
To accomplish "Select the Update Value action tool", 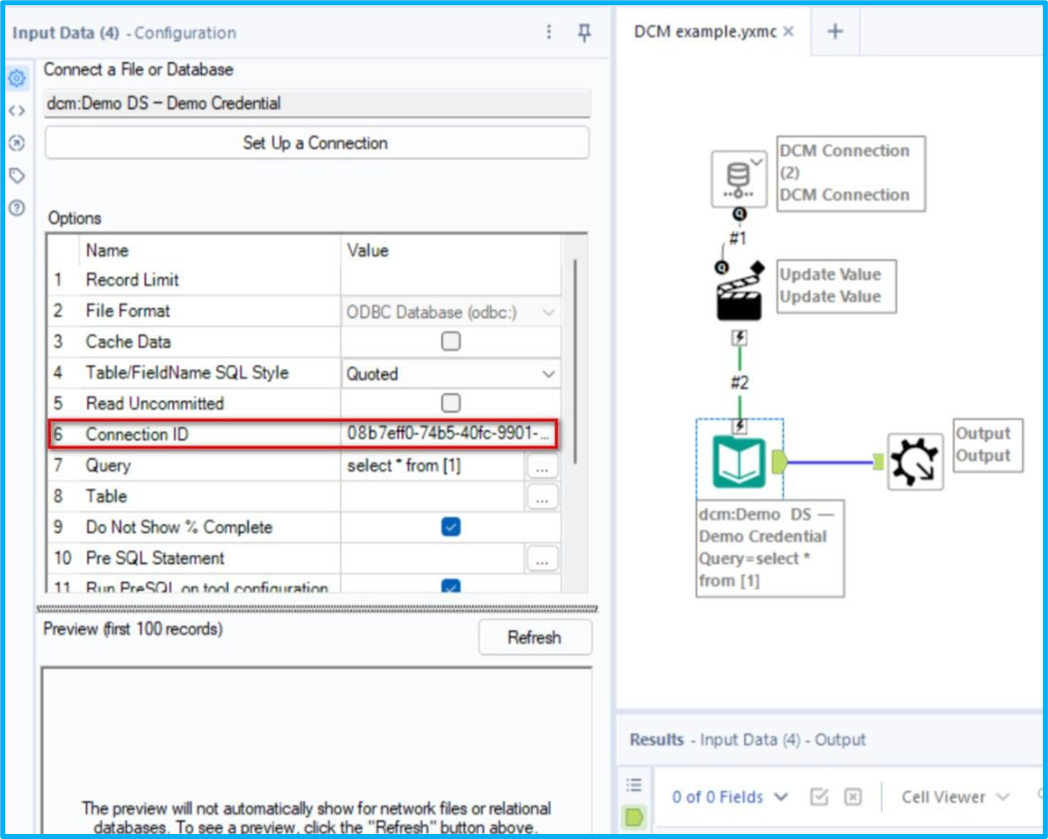I will (737, 290).
